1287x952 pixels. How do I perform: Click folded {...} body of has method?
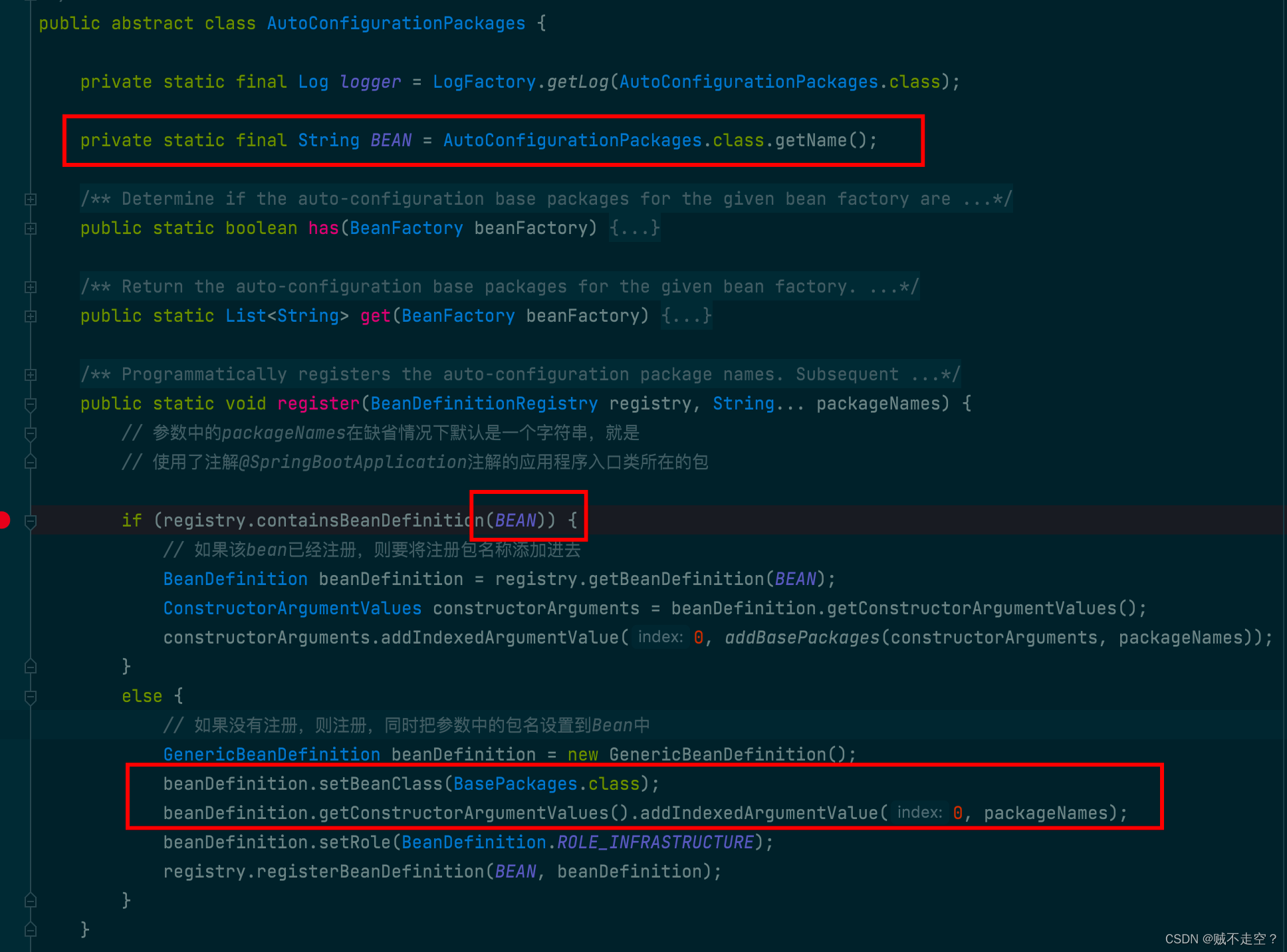[635, 228]
